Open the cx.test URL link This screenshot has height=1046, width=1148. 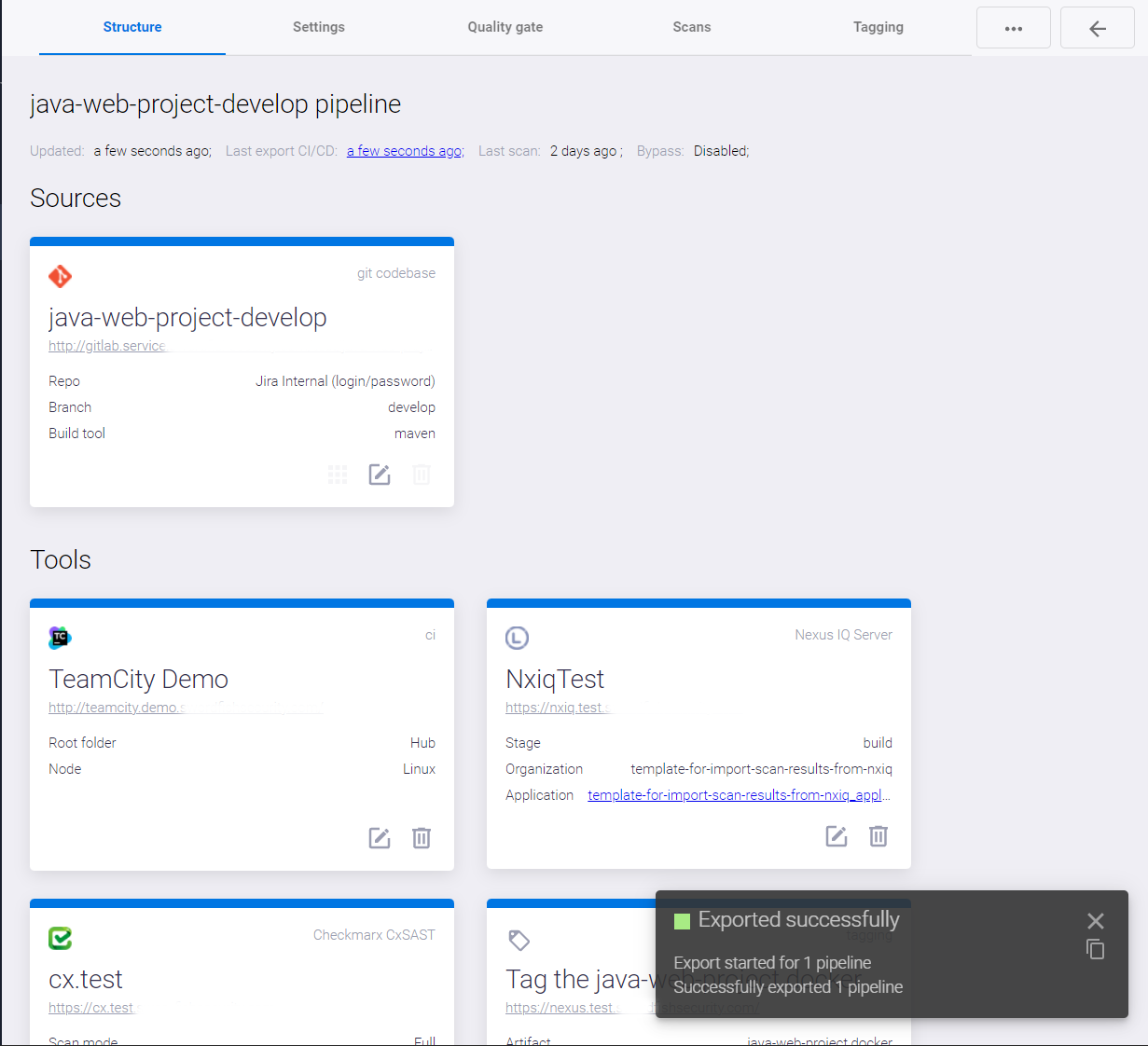click(x=91, y=1008)
